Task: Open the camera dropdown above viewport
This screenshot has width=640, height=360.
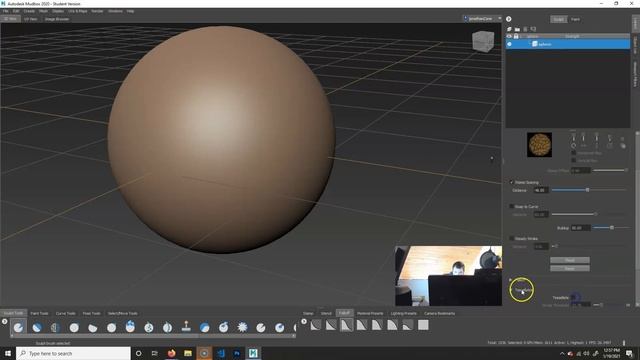Action: 482,18
